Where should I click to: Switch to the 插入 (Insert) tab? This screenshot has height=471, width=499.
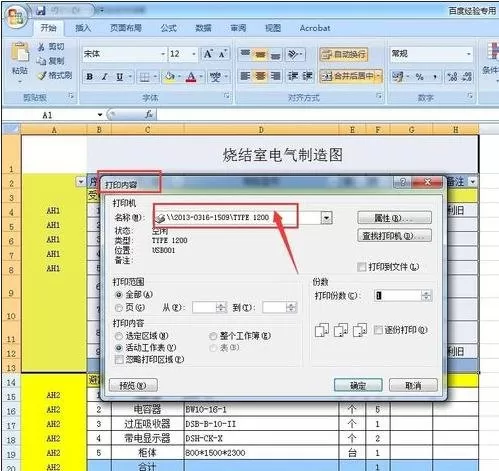83,28
